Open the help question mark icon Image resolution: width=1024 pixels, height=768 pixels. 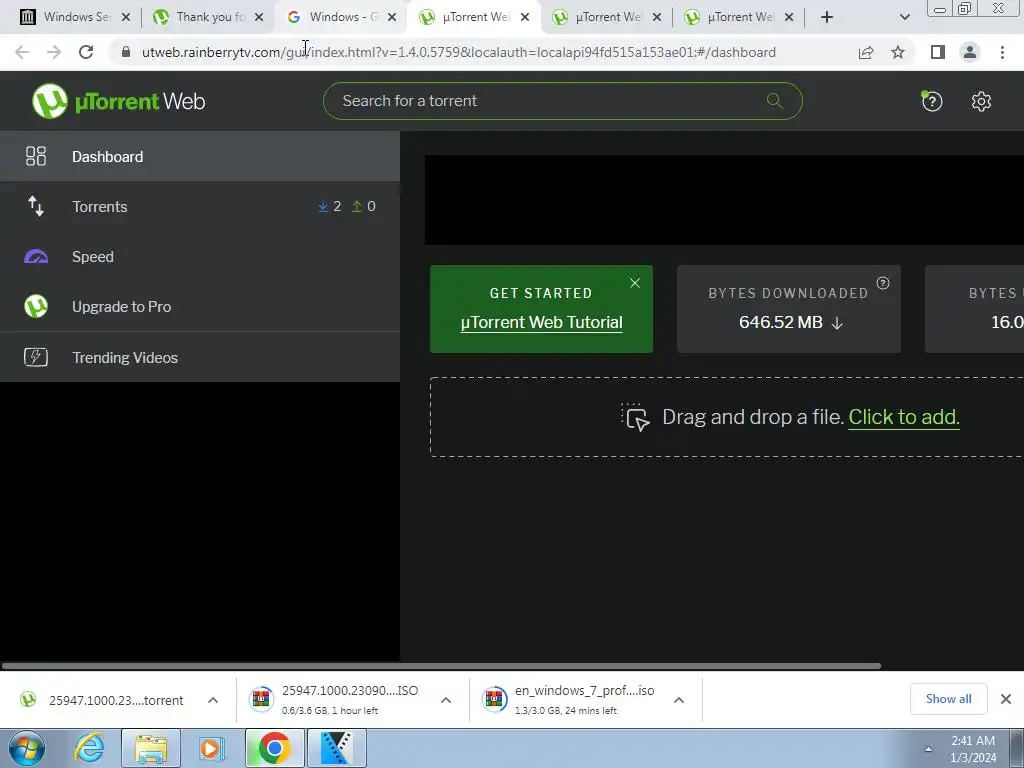click(932, 101)
